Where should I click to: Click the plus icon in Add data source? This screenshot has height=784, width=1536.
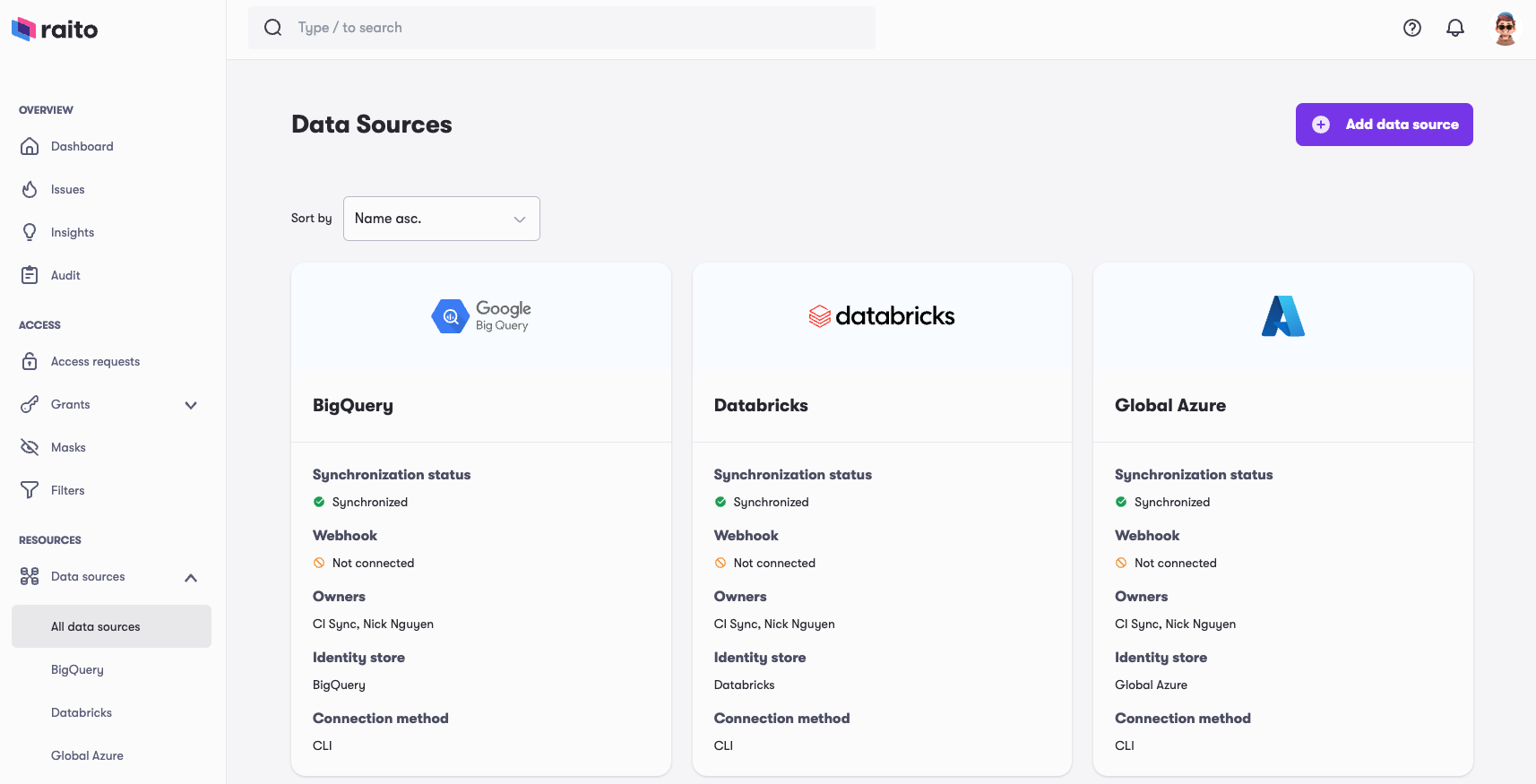(x=1321, y=125)
